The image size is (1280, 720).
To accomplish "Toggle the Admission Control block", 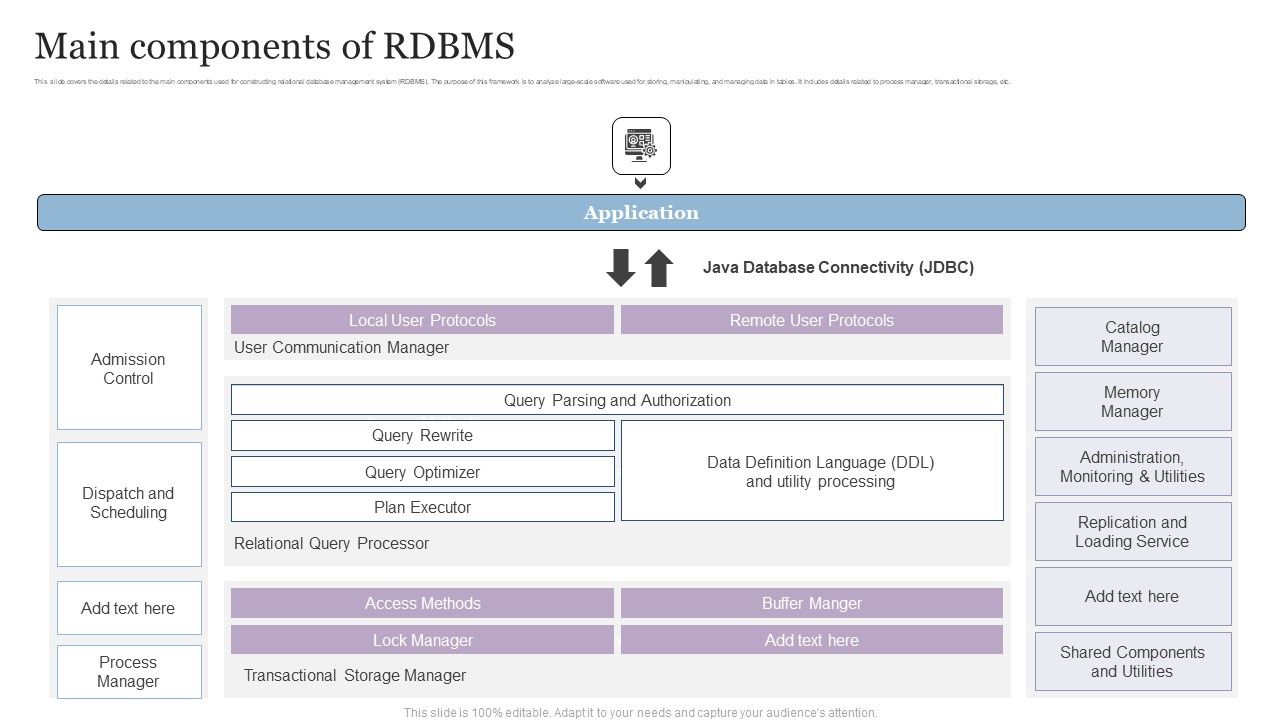I will click(x=129, y=368).
